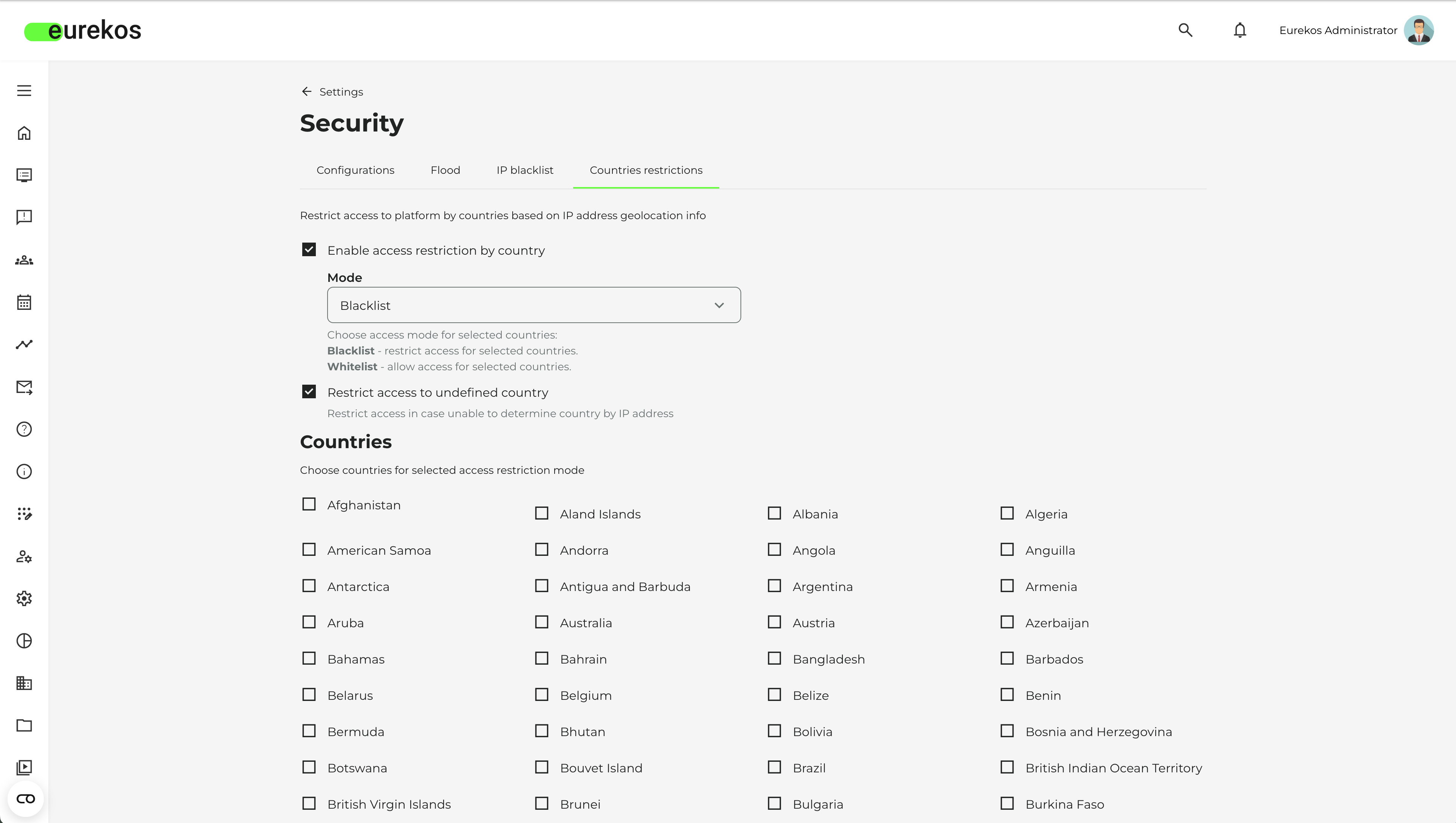Open the folder icon in sidebar
This screenshot has width=1456, height=823.
[24, 725]
